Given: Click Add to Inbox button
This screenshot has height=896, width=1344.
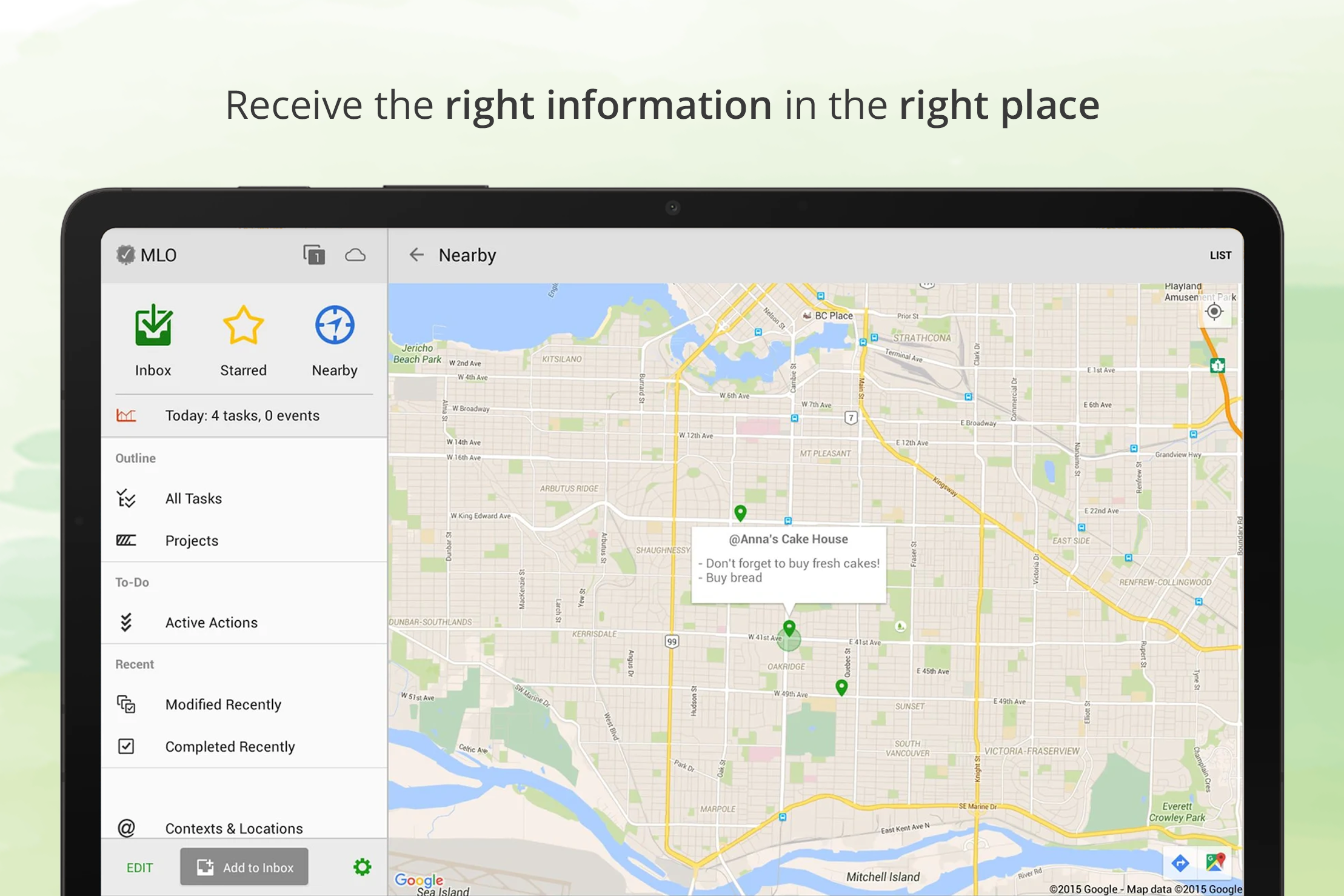Looking at the screenshot, I should tap(244, 867).
